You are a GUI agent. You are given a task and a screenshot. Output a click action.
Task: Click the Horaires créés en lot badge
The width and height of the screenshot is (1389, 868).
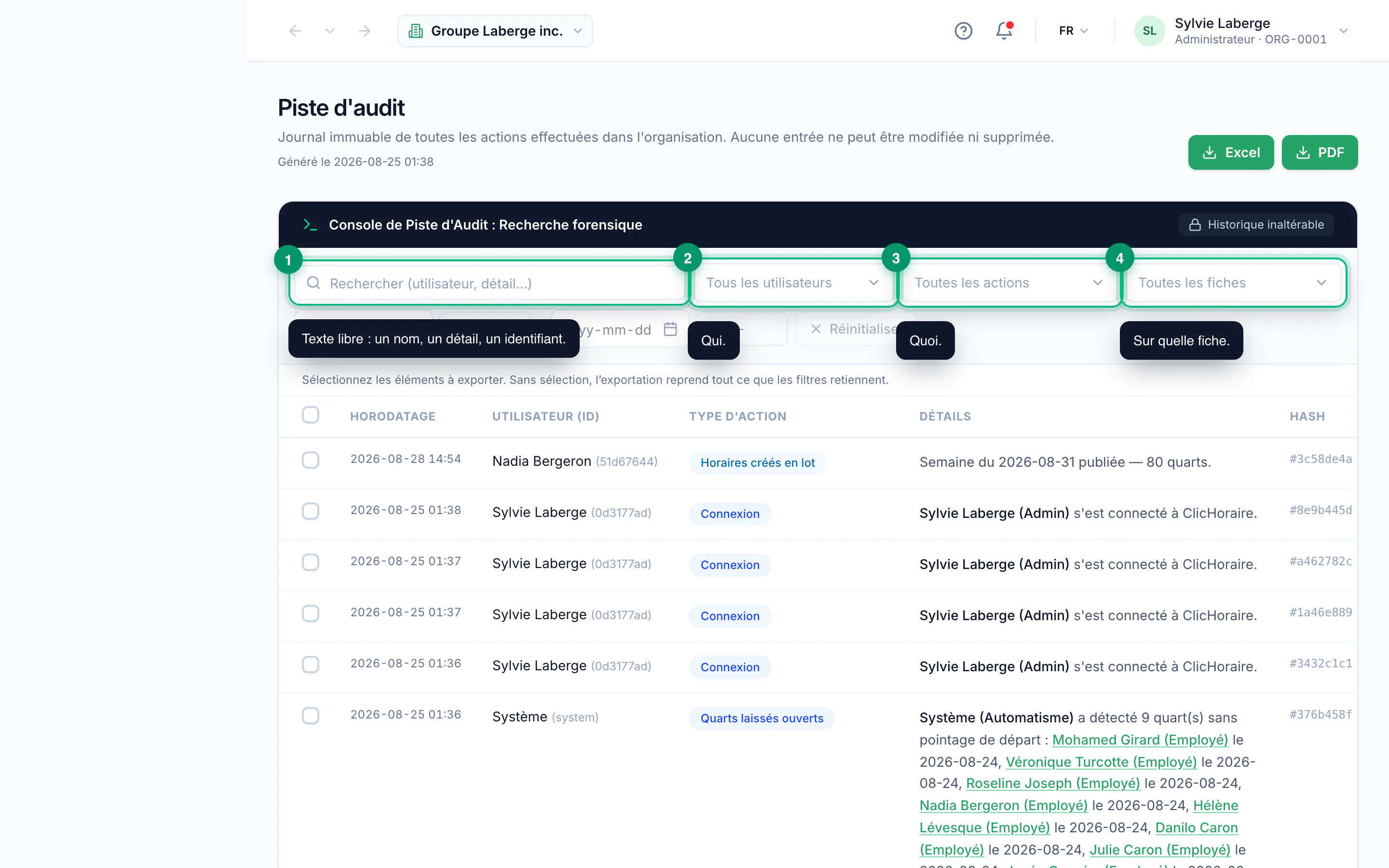pyautogui.click(x=758, y=463)
